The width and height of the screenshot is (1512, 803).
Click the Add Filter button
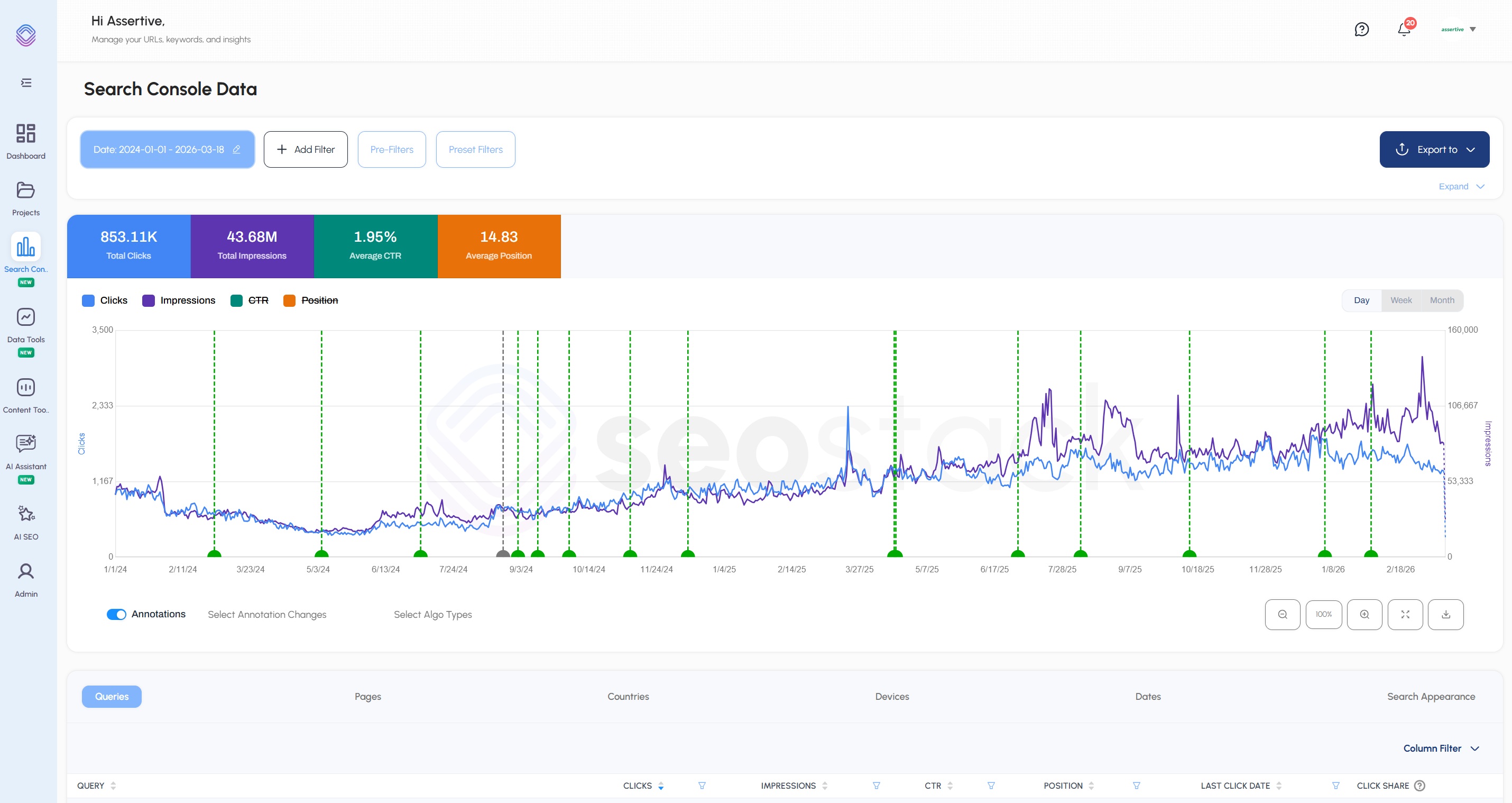click(x=305, y=150)
